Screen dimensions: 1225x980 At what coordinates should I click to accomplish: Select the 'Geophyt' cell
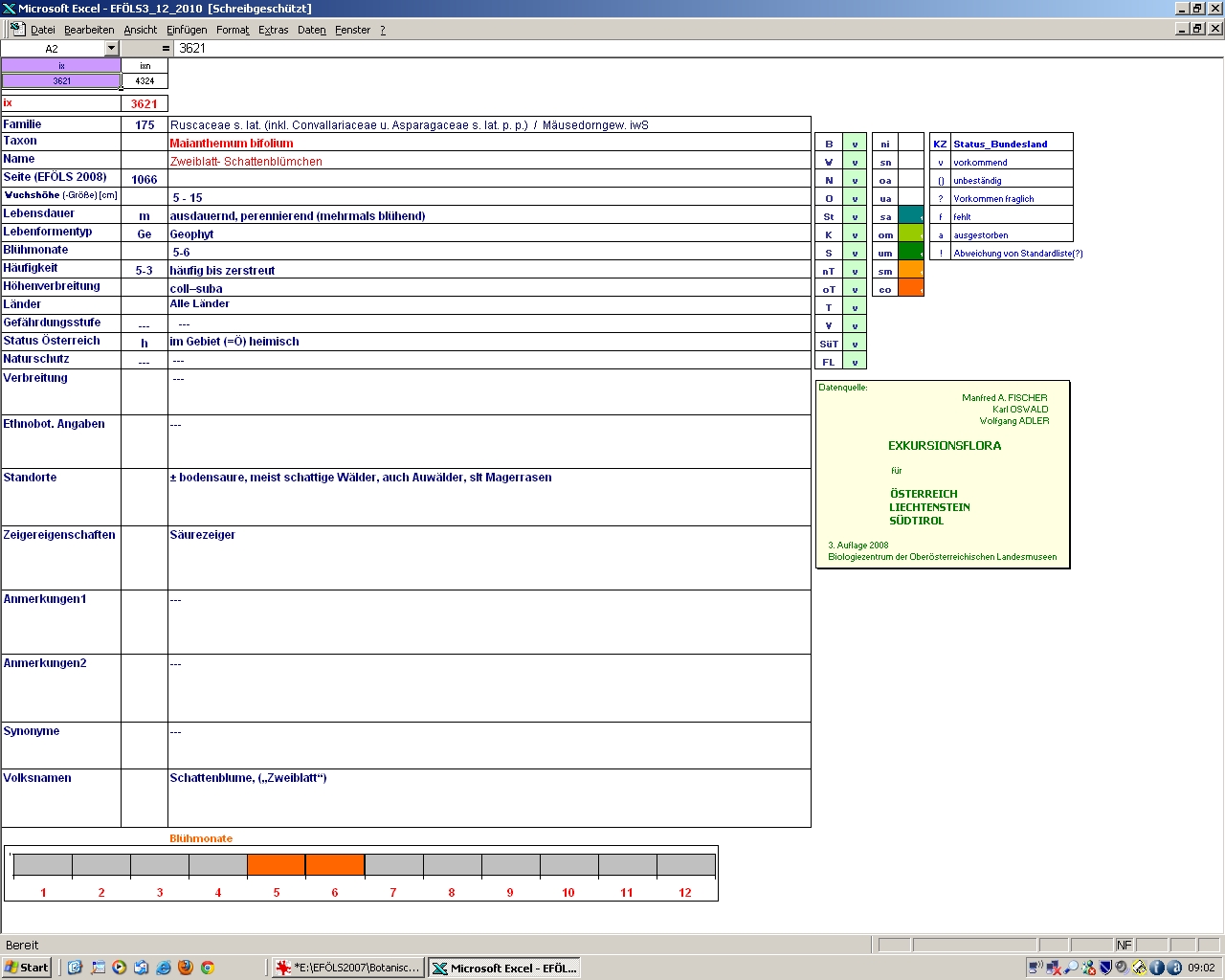pyautogui.click(x=489, y=234)
